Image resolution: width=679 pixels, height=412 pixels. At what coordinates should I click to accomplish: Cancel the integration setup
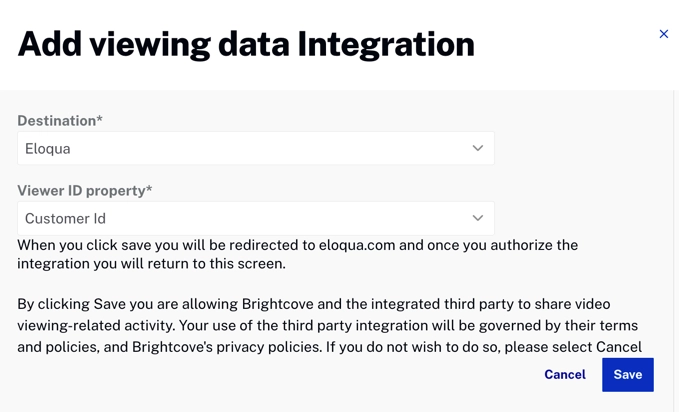tap(565, 374)
